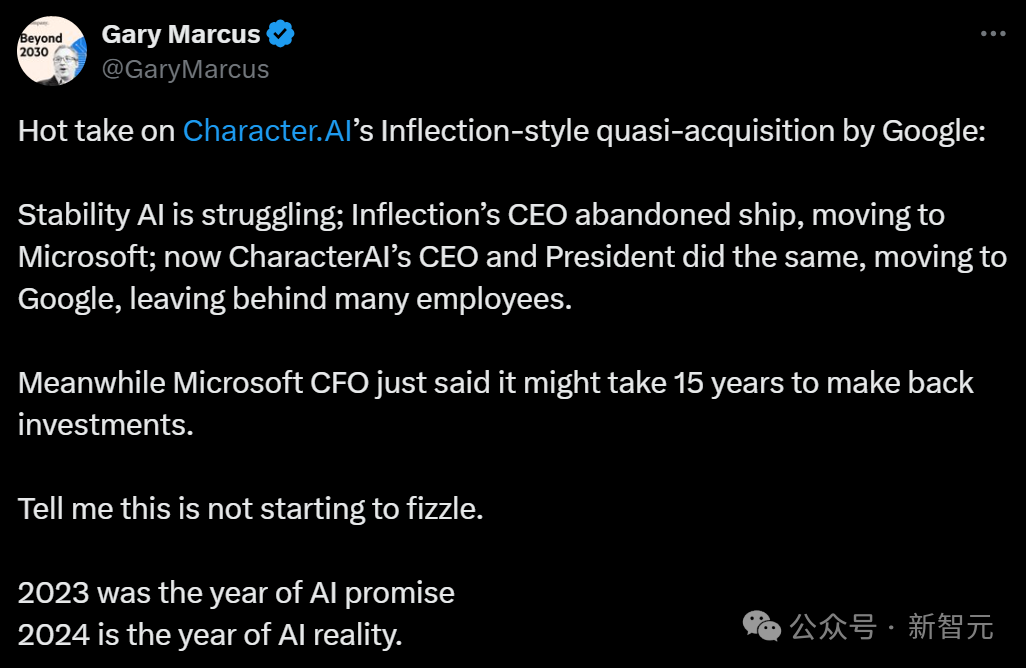Open the three-dot more options menu

pos(992,34)
